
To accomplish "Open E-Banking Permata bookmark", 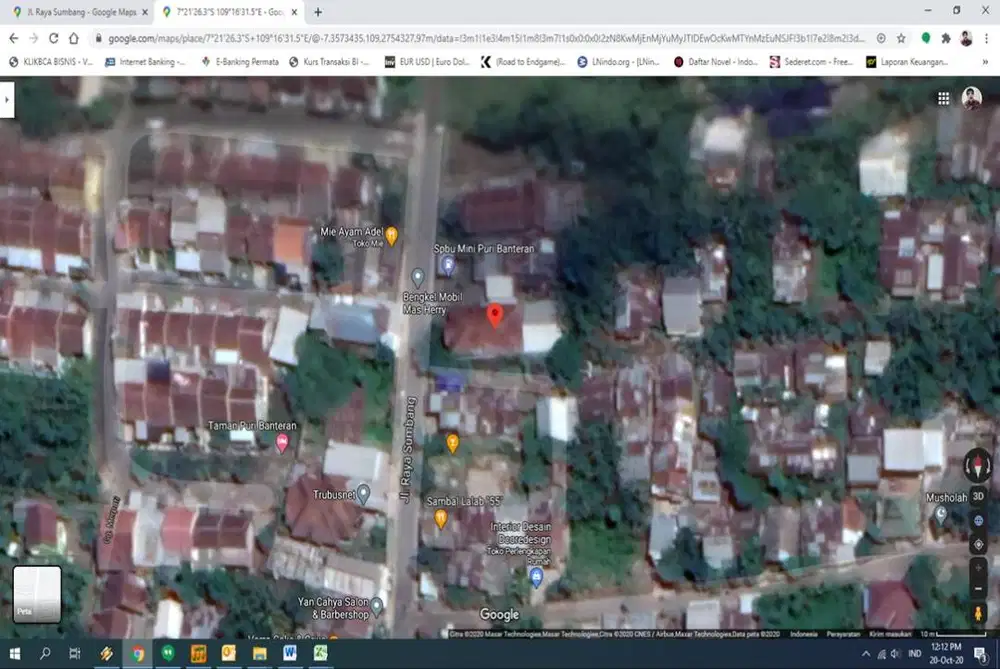I will [x=240, y=62].
